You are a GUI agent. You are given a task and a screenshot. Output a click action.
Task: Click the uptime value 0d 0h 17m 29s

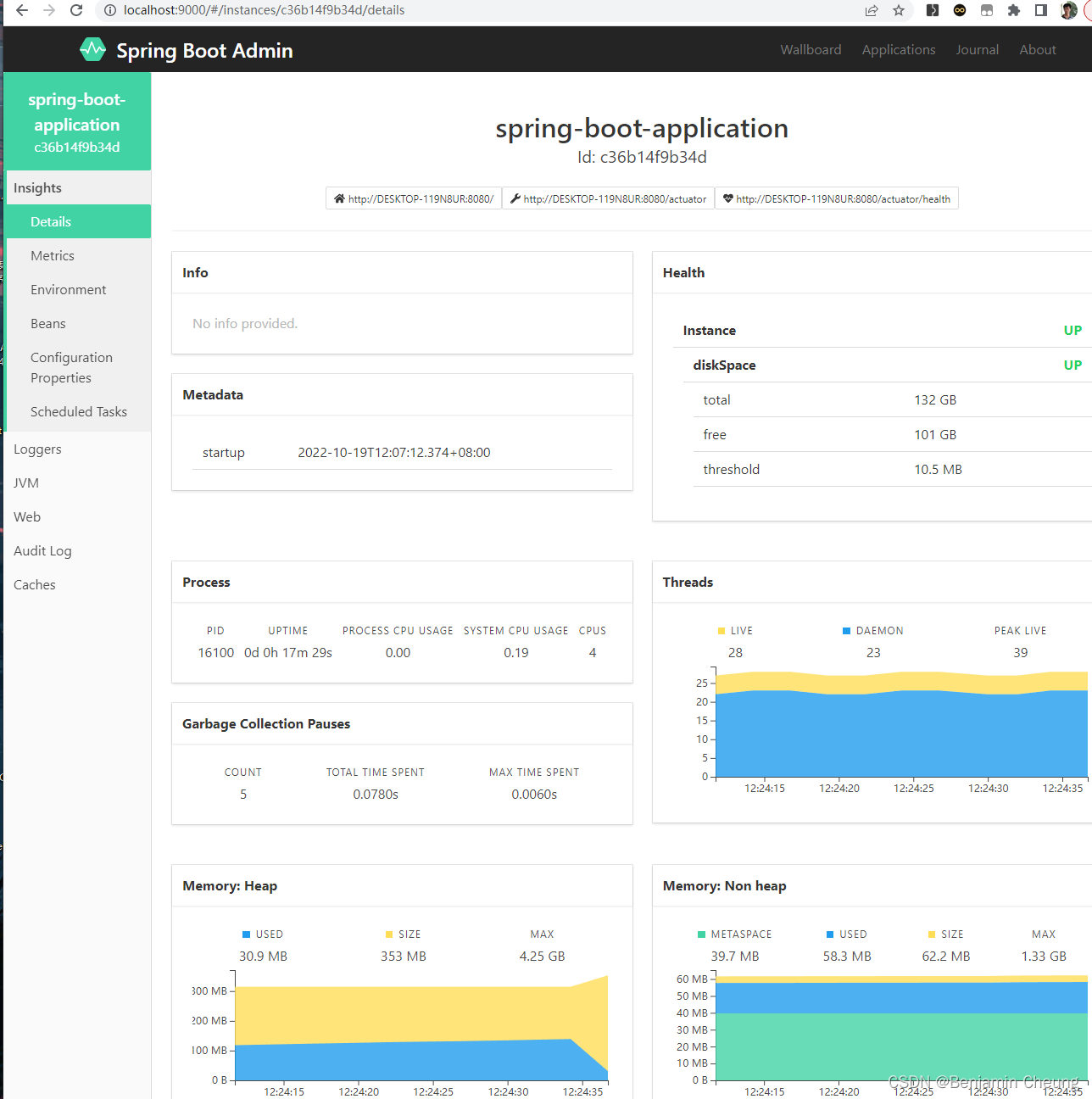click(x=288, y=652)
